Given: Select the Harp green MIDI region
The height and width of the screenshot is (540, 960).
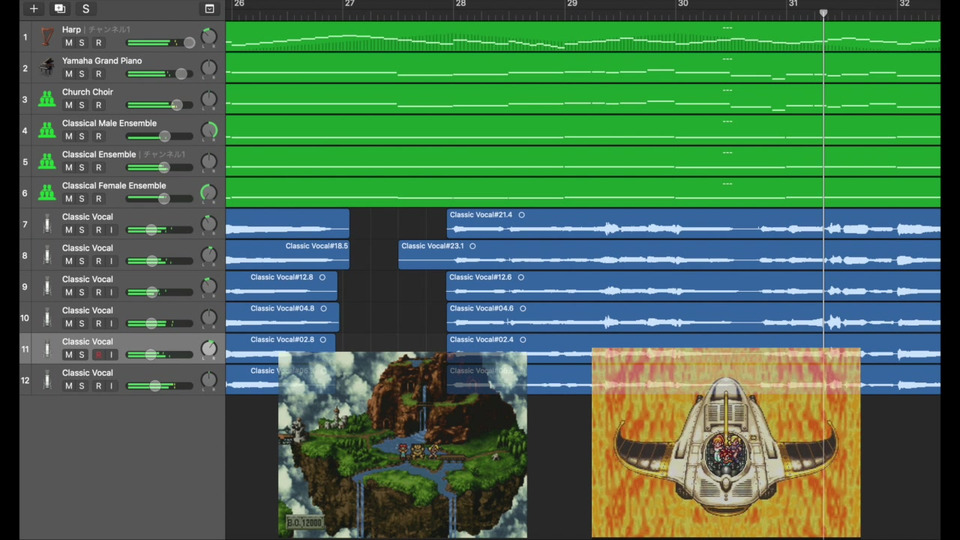Looking at the screenshot, I should [583, 36].
